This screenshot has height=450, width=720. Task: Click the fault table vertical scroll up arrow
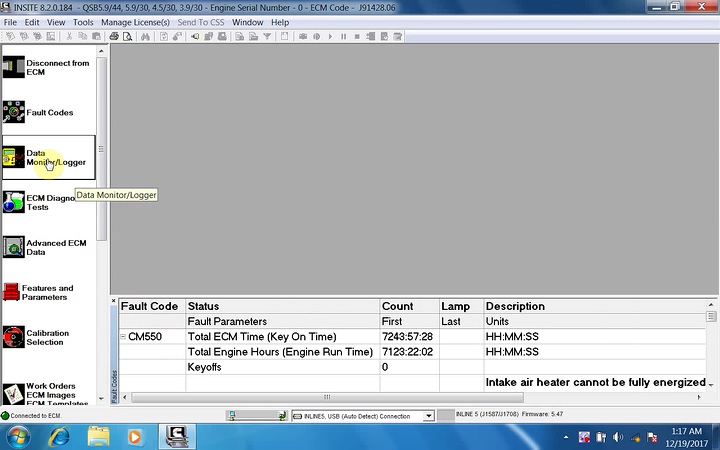tap(711, 305)
